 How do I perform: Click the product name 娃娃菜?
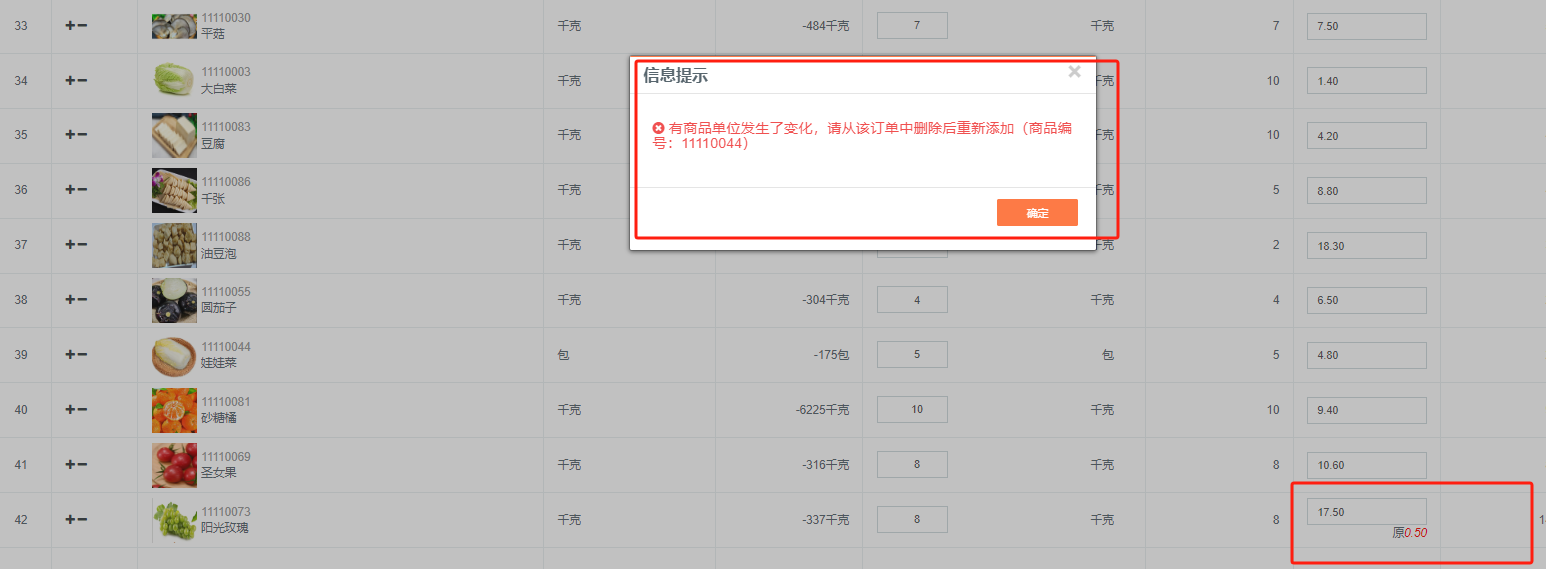219,363
